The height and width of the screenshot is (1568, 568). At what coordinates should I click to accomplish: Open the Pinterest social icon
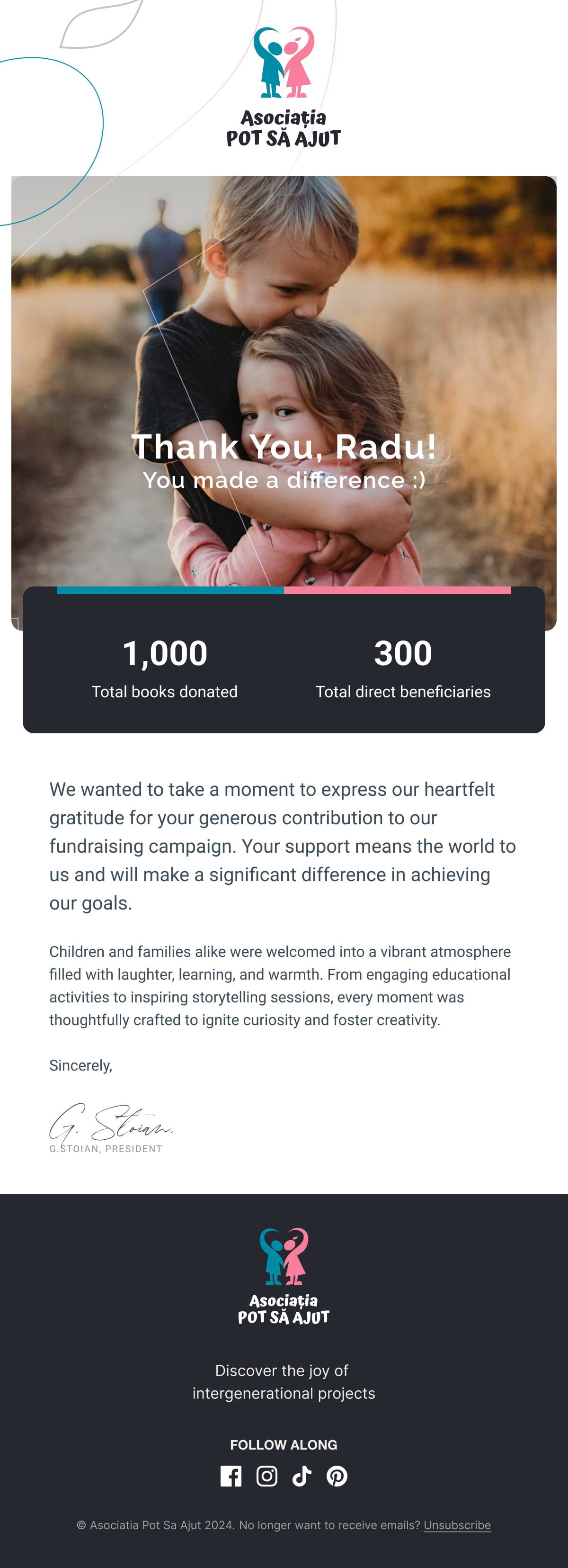coord(337,1476)
